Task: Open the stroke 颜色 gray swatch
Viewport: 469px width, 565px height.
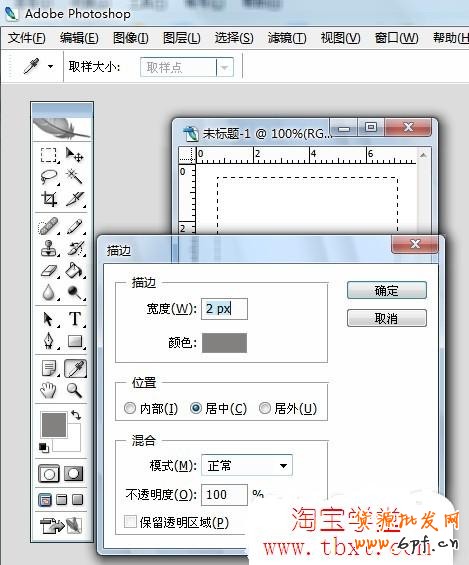Action: pos(224,343)
